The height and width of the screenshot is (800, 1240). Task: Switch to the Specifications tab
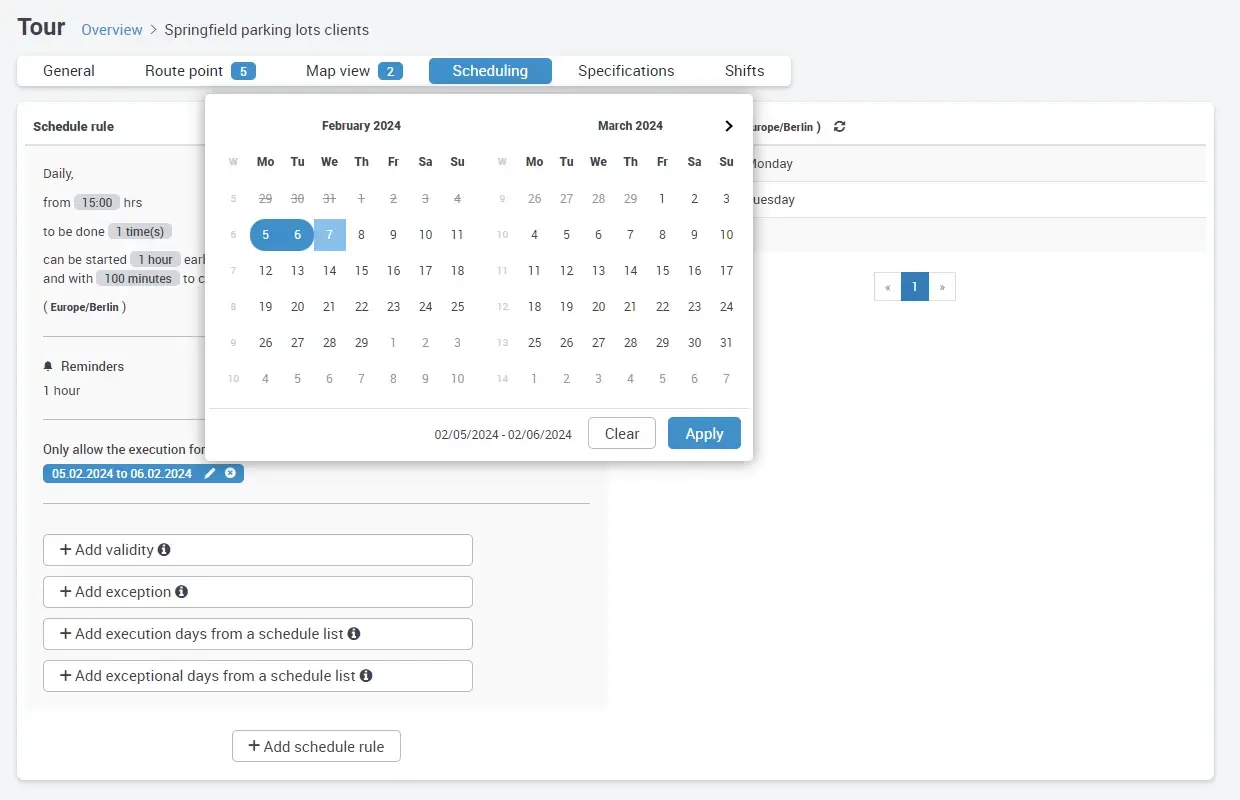pos(626,71)
